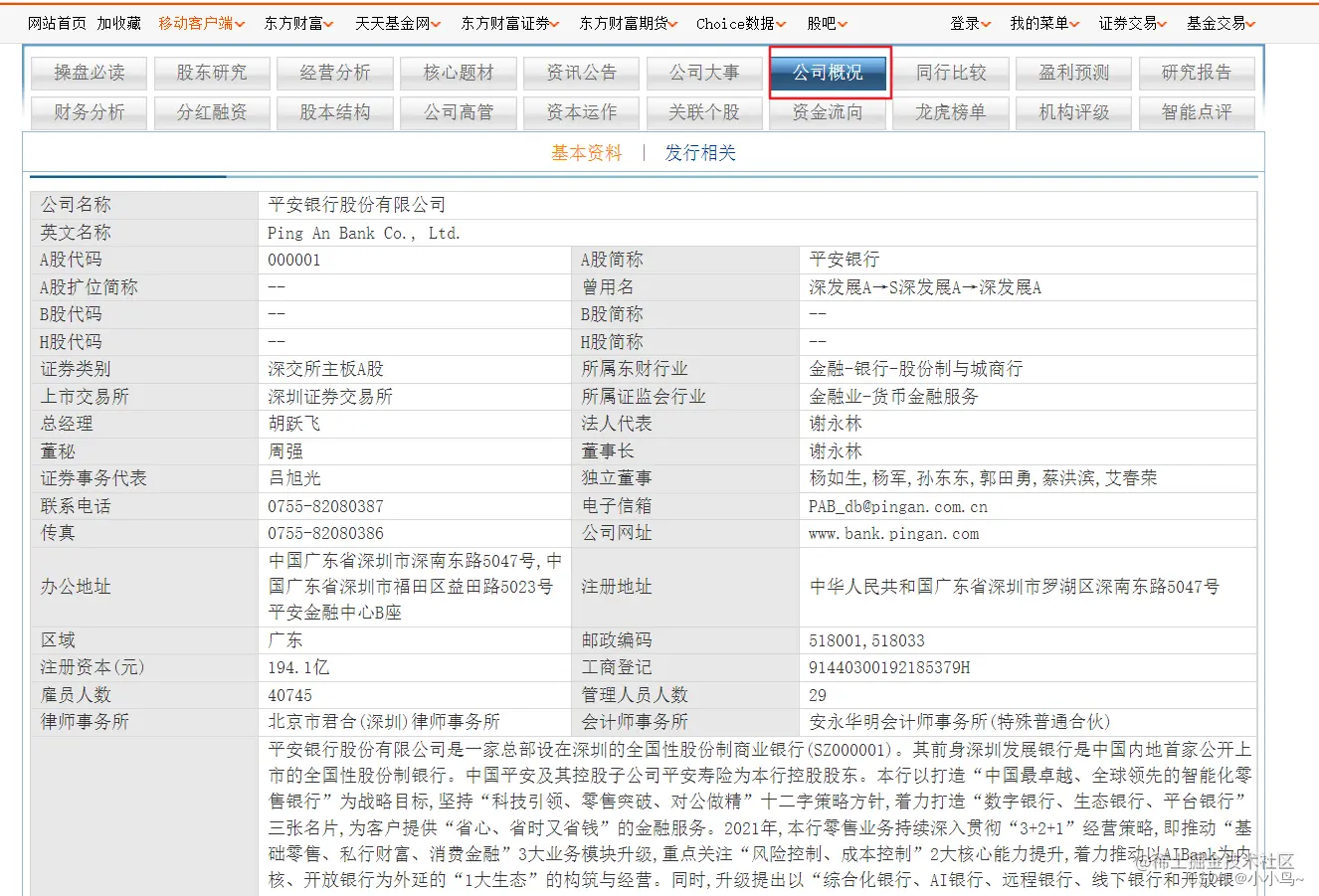Expand the 天天基金网 dropdown
Viewport: 1319px width, 896px height.
398,23
